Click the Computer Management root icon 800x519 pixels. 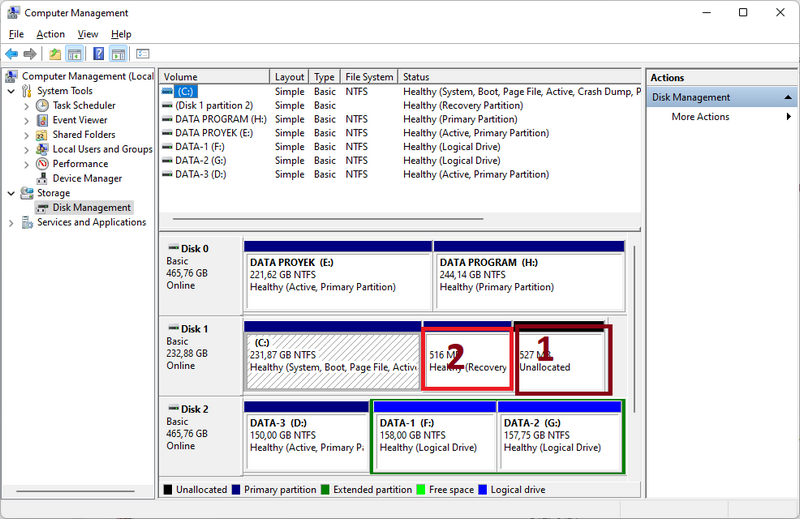click(11, 76)
